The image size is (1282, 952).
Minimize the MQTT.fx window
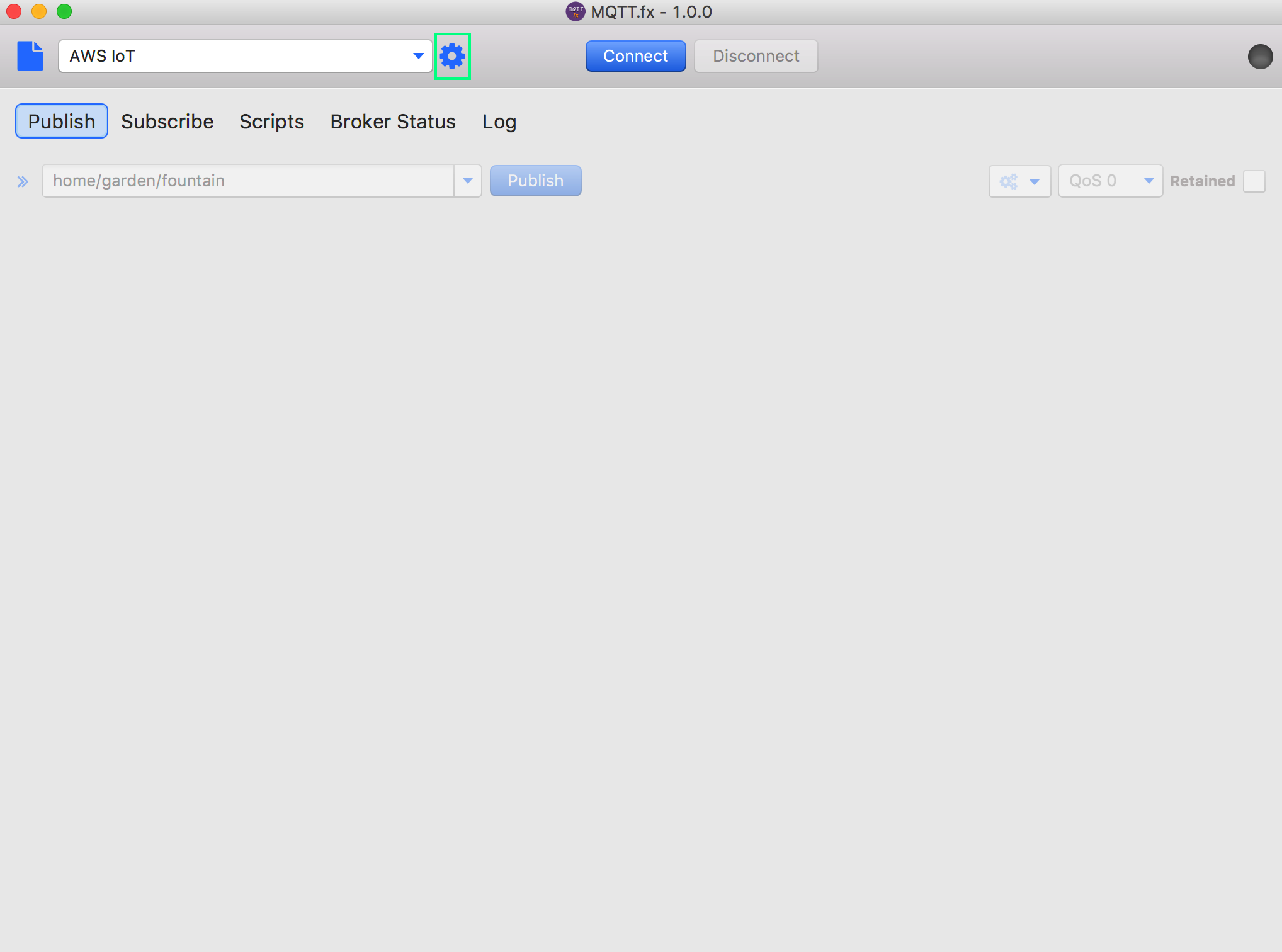click(39, 11)
